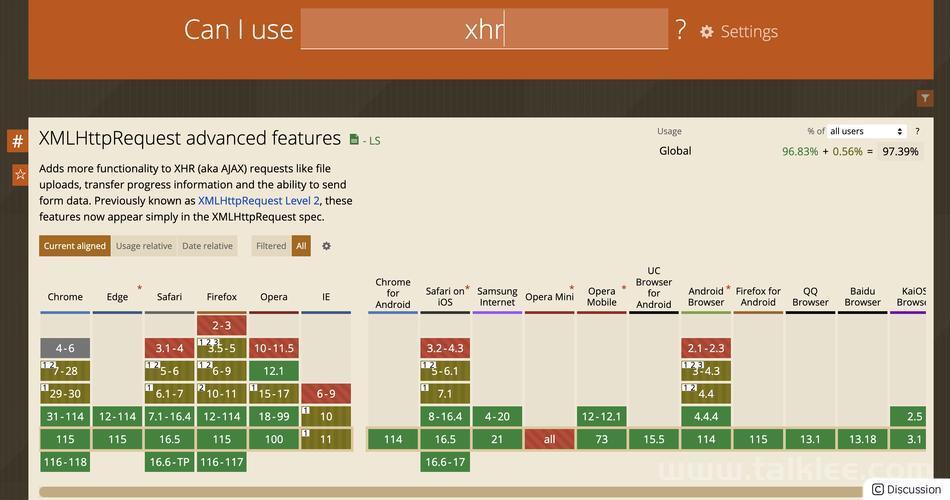Image resolution: width=950 pixels, height=500 pixels.
Task: Open the all users dropdown
Action: pyautogui.click(x=866, y=131)
